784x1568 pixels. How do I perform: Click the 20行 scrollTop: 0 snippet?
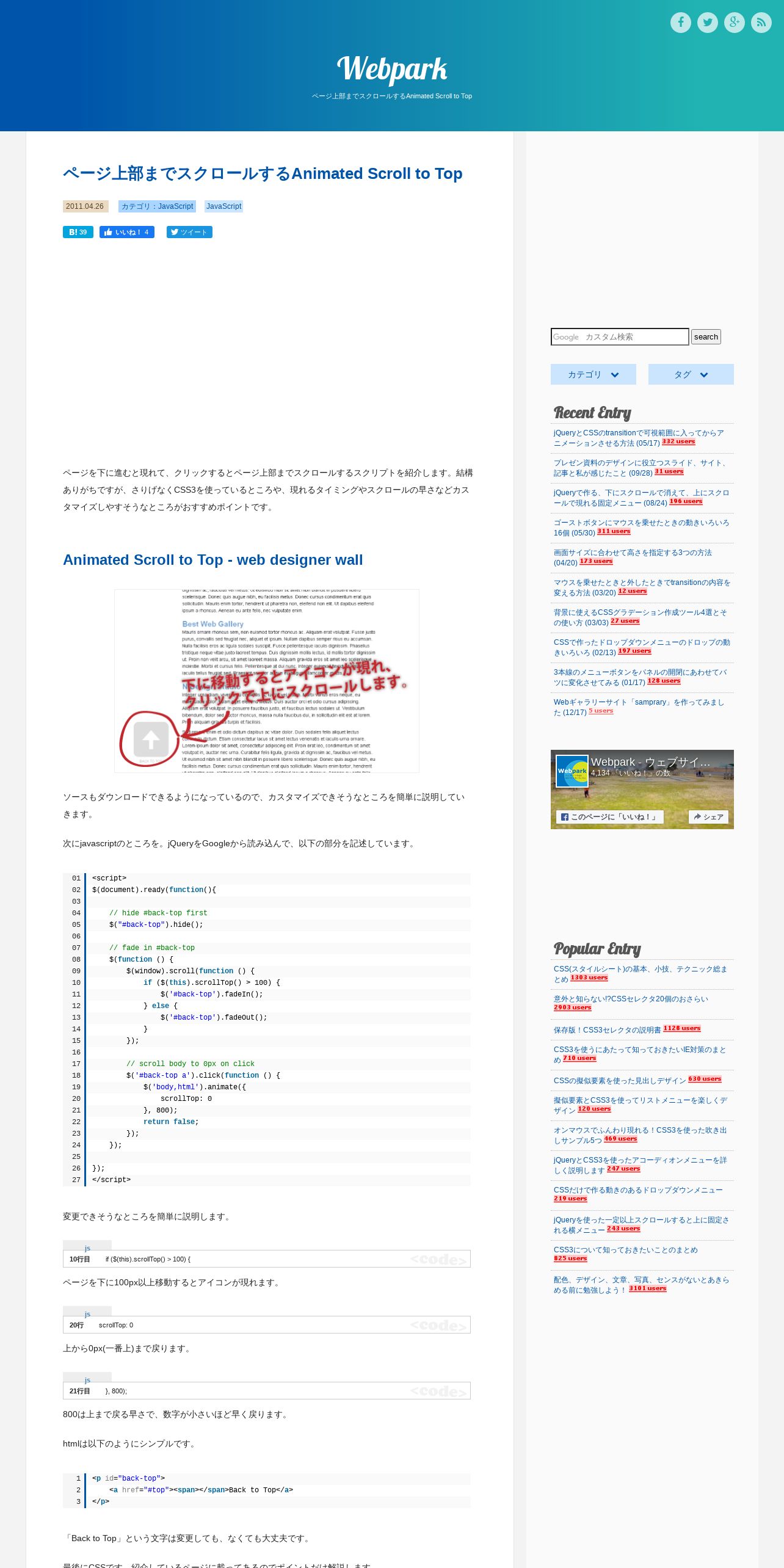(267, 1325)
